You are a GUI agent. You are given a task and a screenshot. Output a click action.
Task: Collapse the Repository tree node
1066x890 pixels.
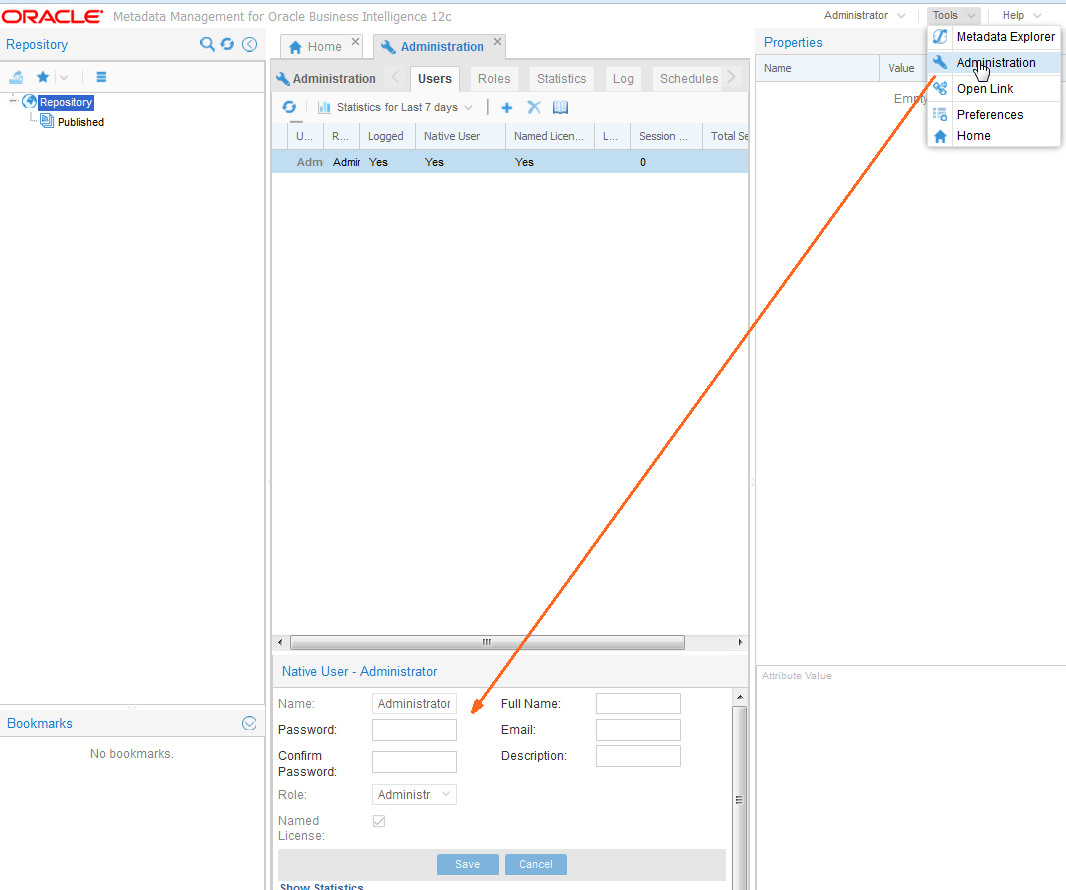[13, 101]
